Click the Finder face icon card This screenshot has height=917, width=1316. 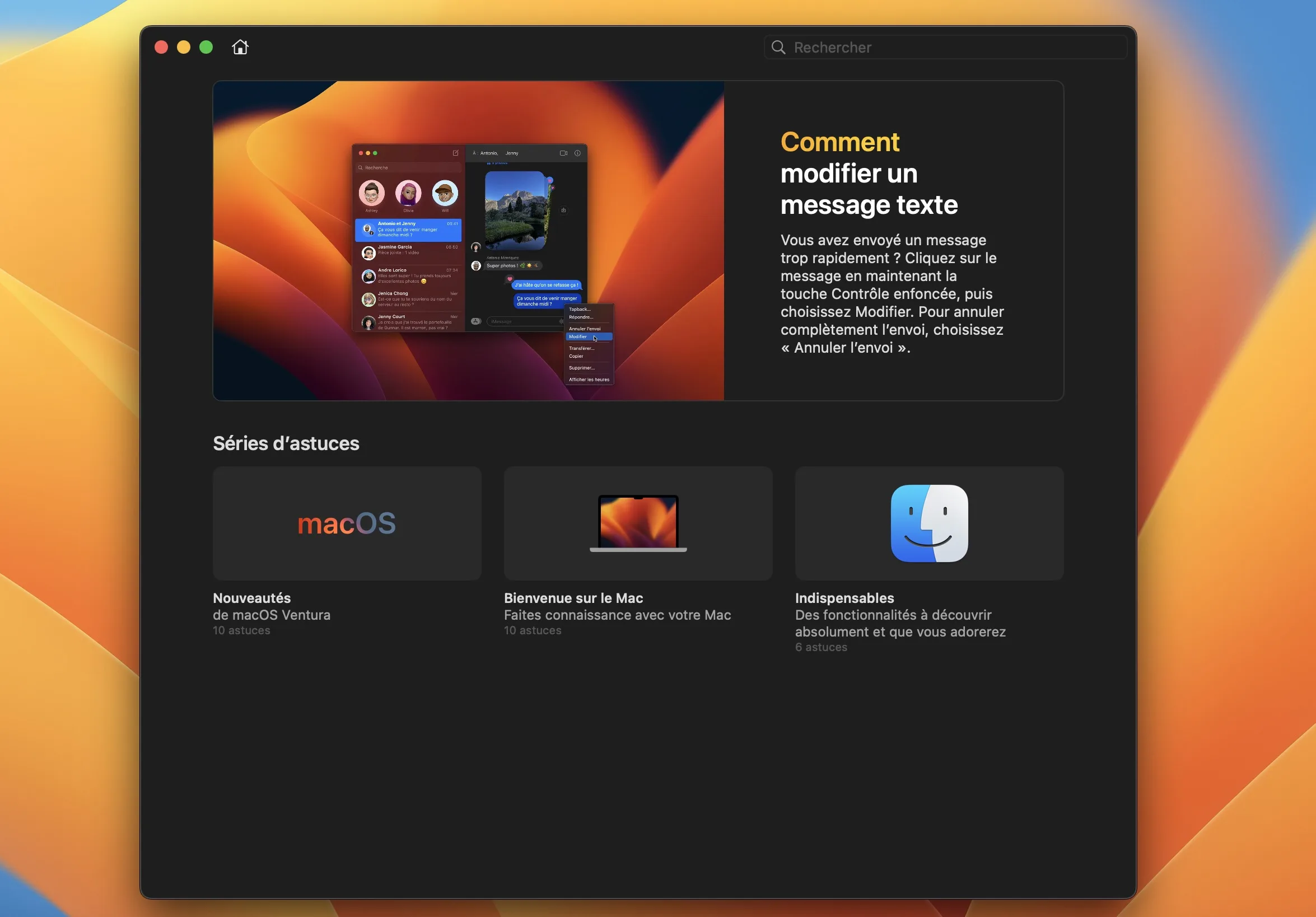coord(928,523)
